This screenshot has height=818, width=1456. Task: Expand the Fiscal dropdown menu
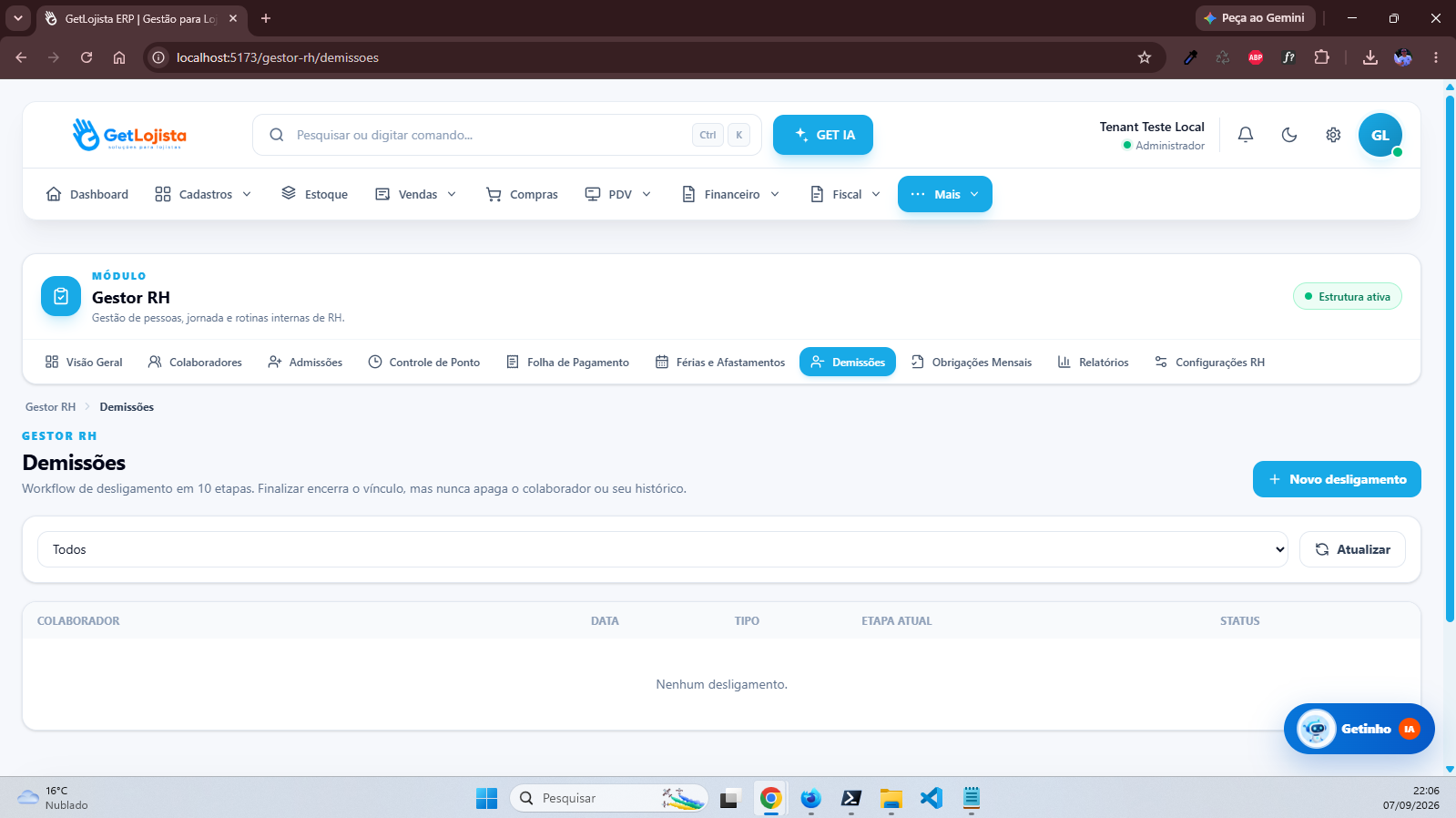tap(846, 194)
